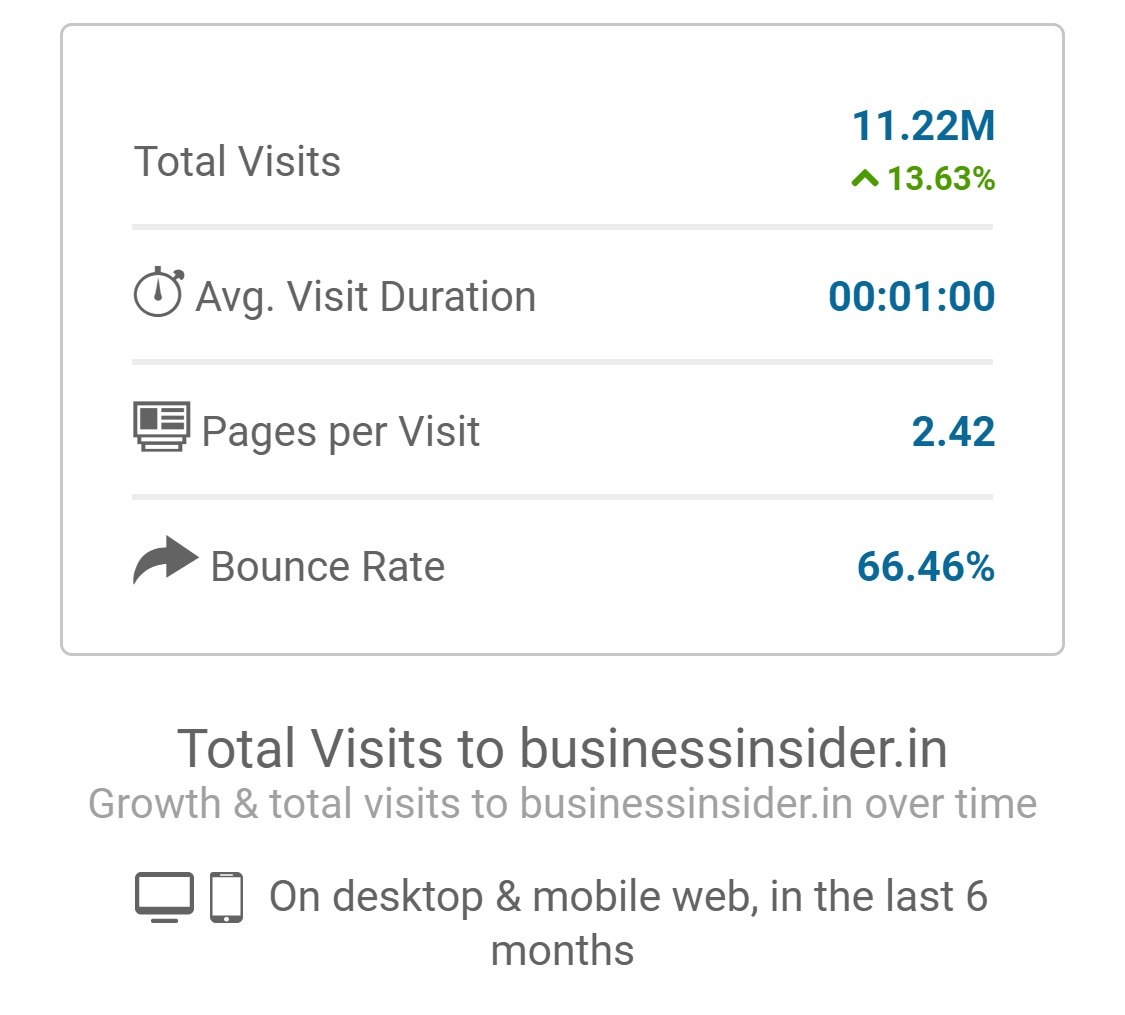Click the desktop monitor icon

[x=164, y=896]
